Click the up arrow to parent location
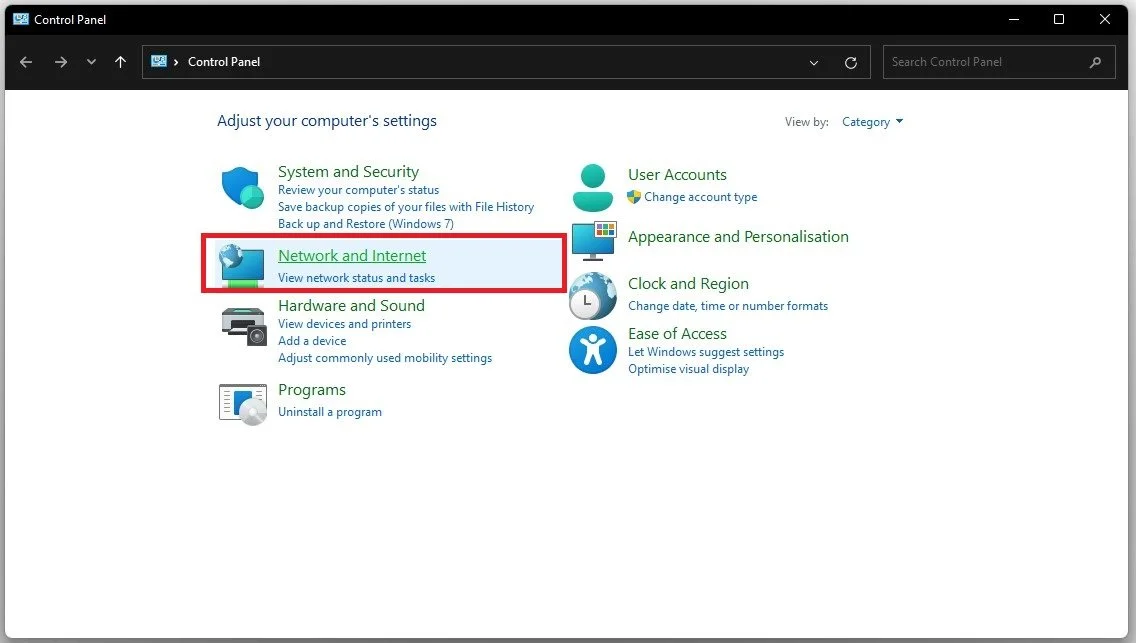 [120, 62]
